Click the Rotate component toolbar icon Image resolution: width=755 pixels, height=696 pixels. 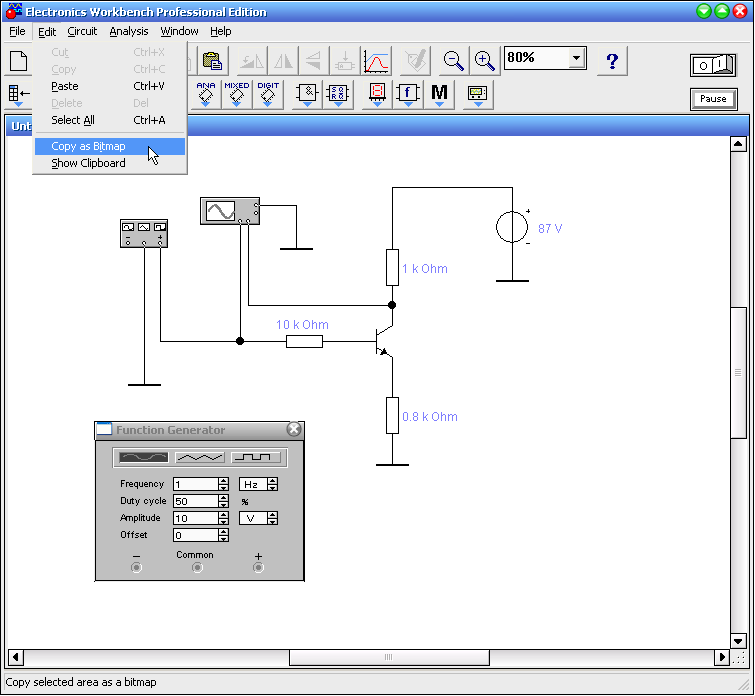(252, 61)
